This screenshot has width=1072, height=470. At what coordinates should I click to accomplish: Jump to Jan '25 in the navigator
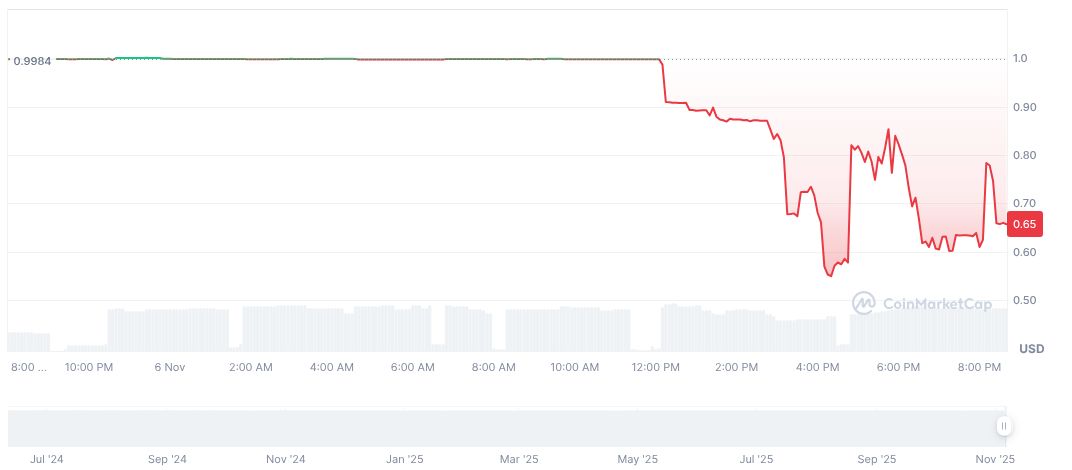[405, 459]
